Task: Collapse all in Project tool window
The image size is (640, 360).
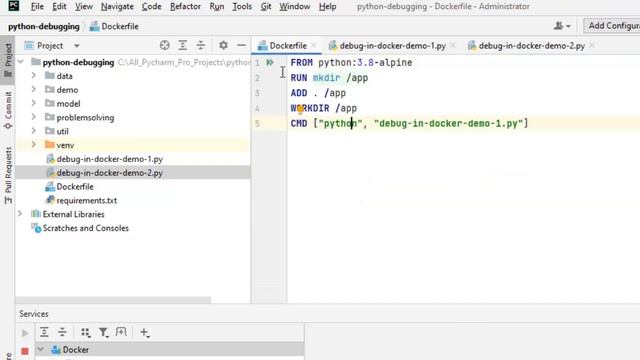Action: point(200,45)
